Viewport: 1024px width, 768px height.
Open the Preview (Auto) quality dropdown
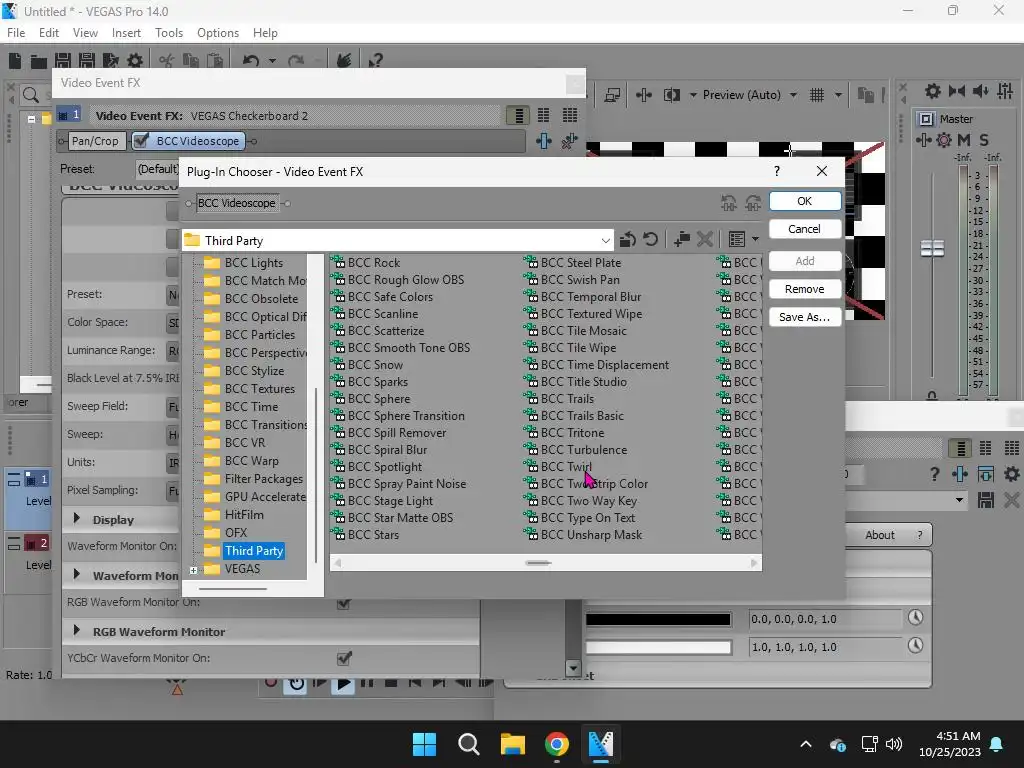(x=793, y=95)
